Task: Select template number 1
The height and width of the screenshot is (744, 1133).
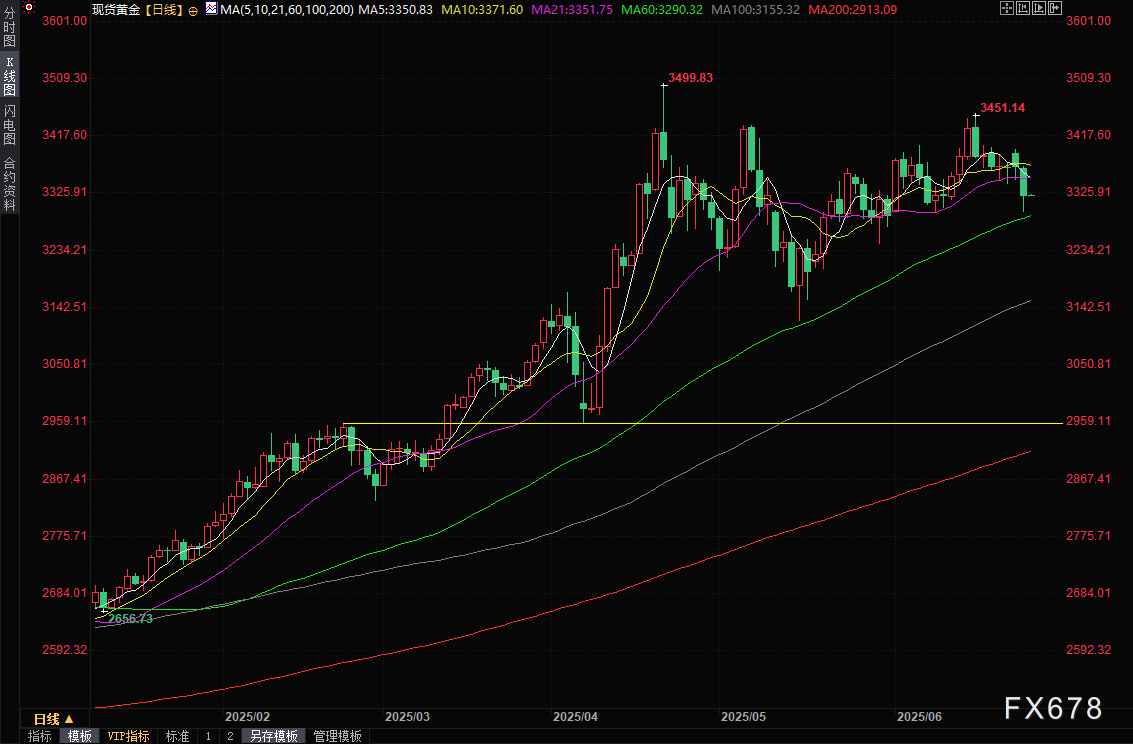Action: click(208, 736)
